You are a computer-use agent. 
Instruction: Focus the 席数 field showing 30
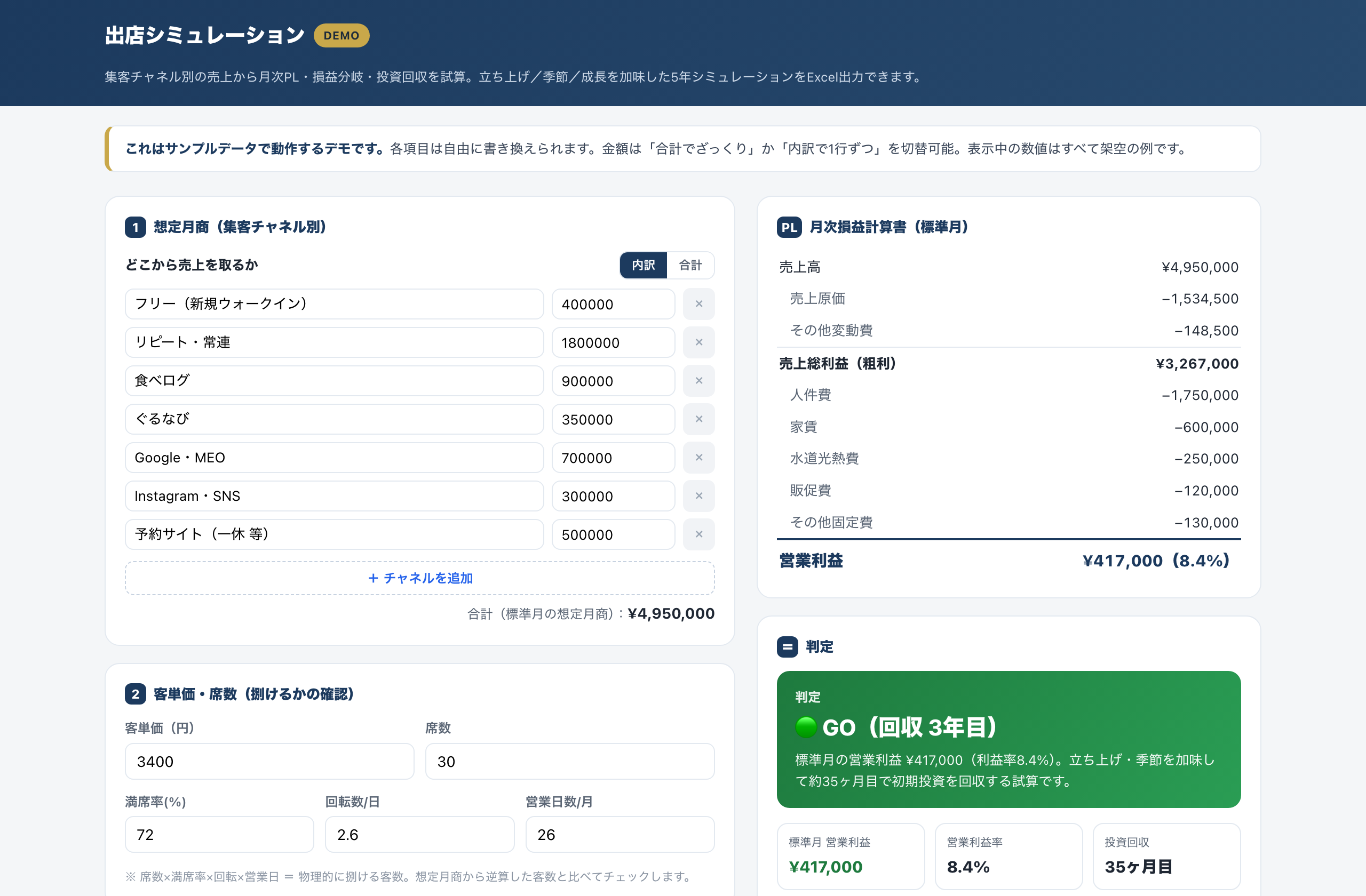(x=569, y=761)
